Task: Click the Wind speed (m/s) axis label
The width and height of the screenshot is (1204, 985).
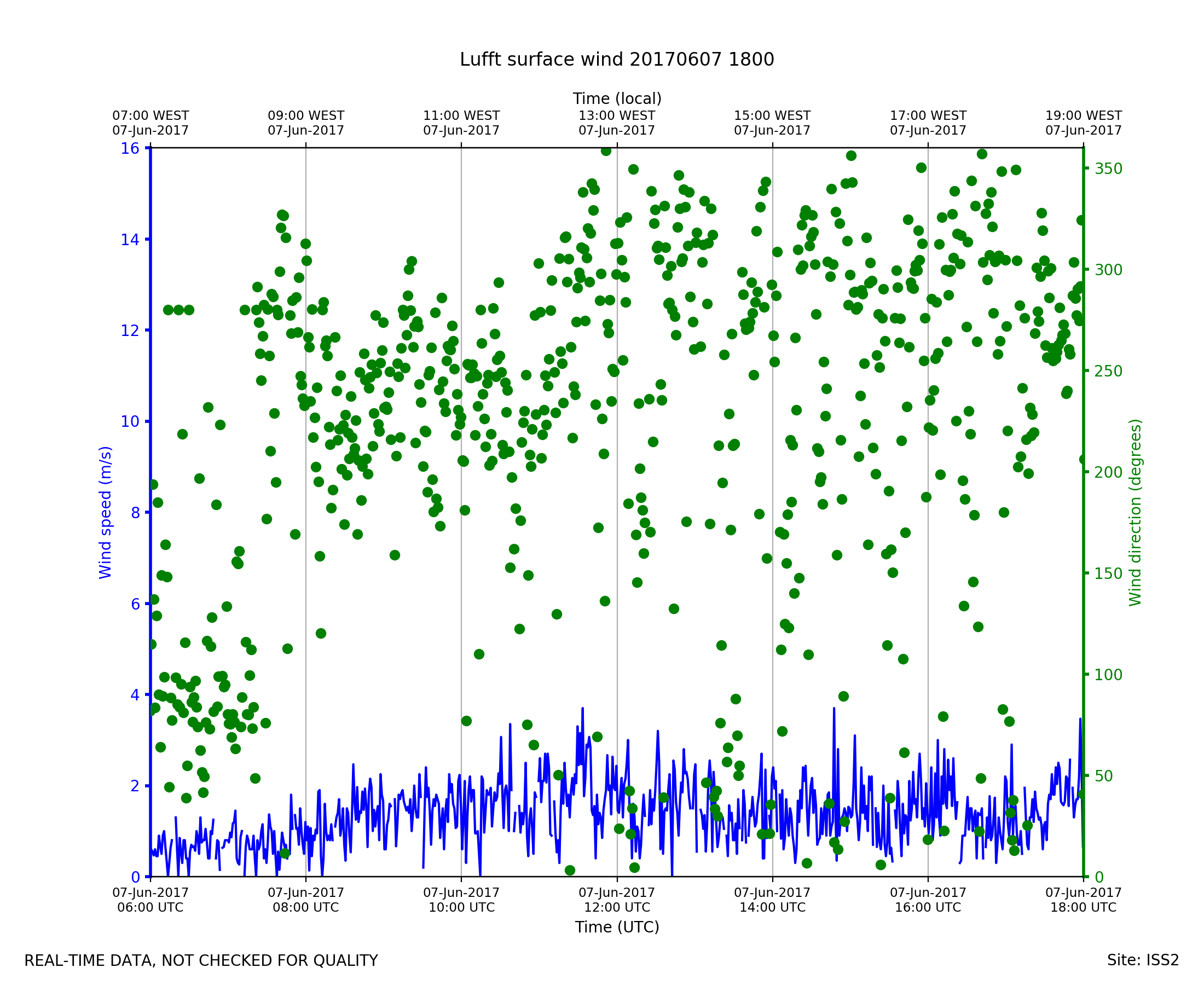Action: click(x=106, y=512)
